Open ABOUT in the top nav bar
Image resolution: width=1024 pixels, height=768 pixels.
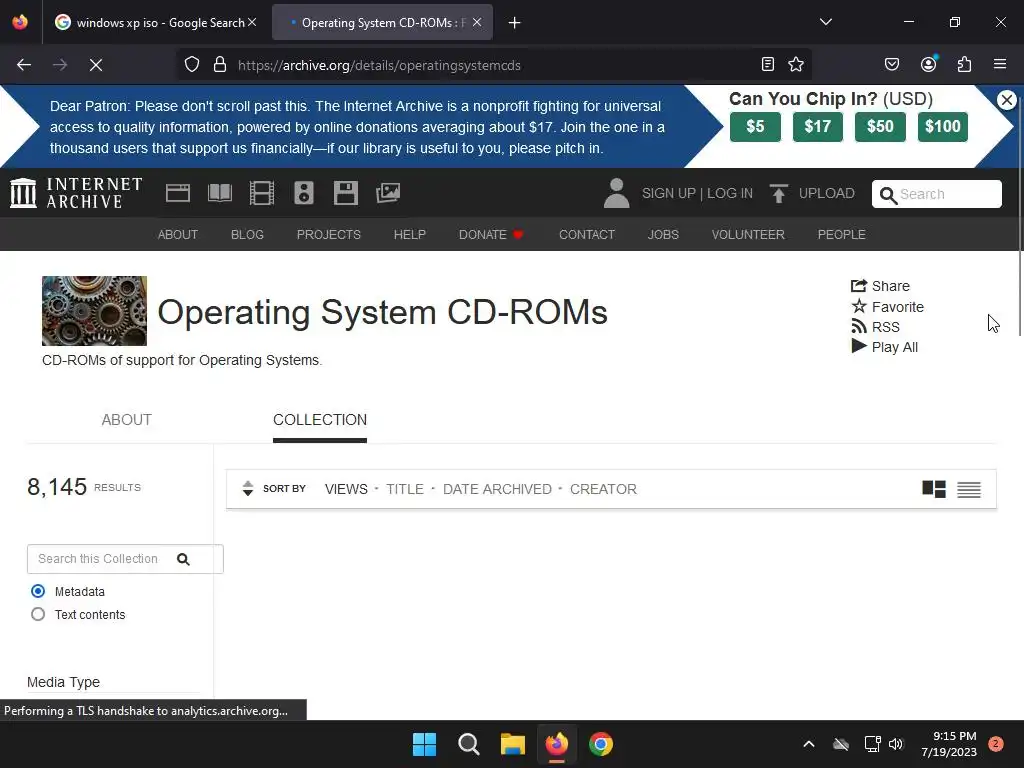pos(178,234)
